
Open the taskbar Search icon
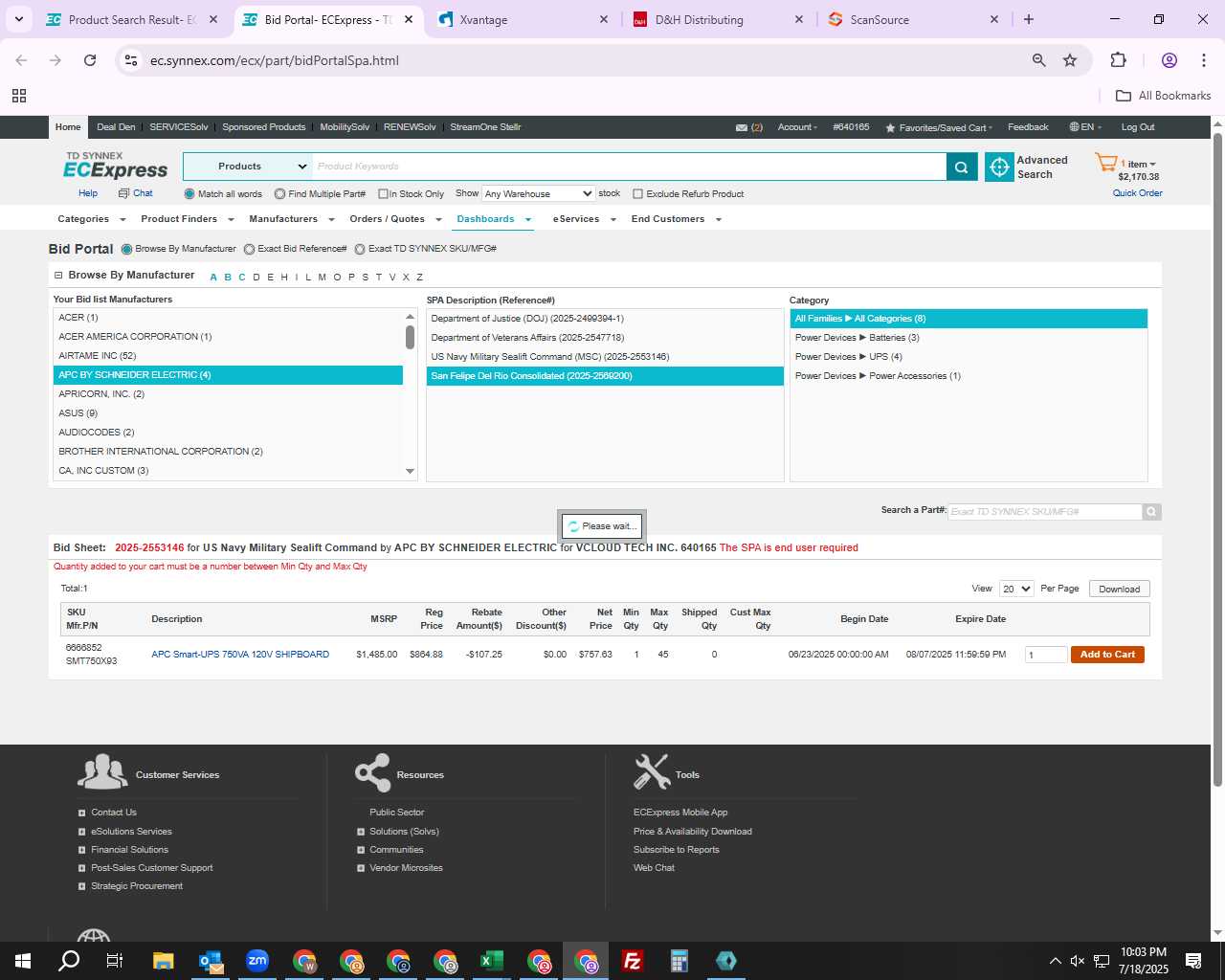(69, 961)
